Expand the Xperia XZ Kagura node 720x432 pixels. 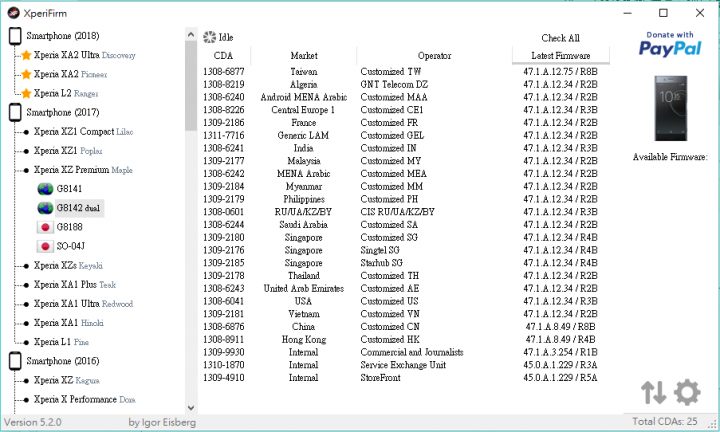coord(26,381)
